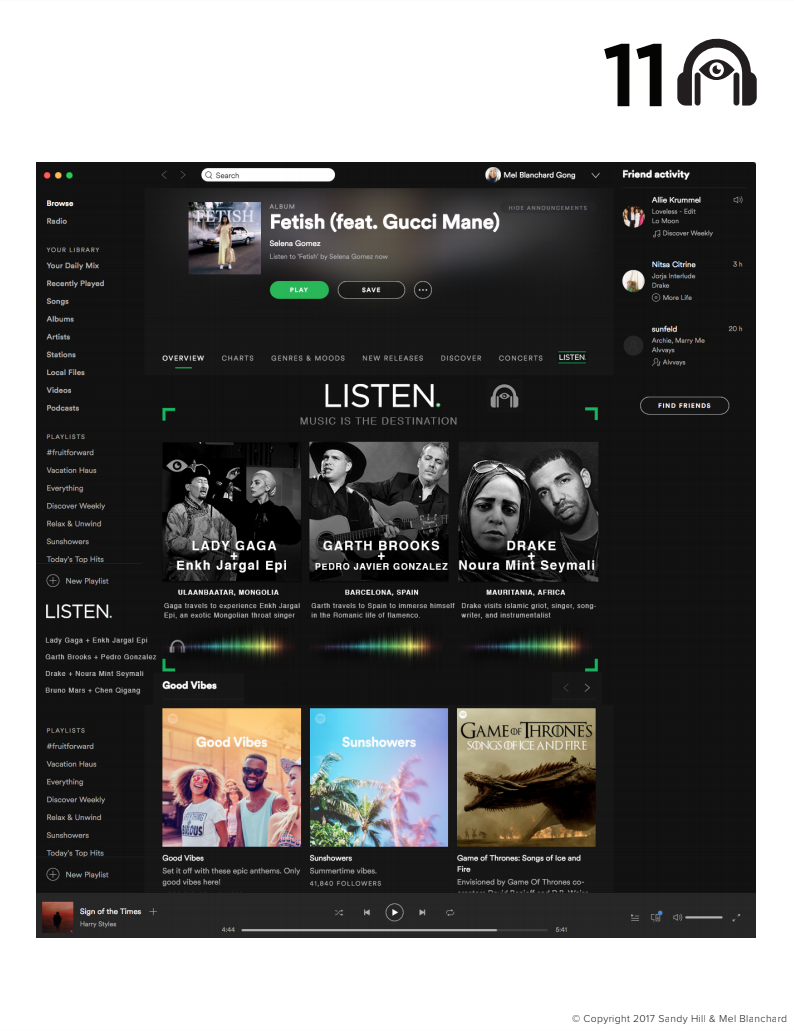Show next Good Vibes items

pos(587,688)
